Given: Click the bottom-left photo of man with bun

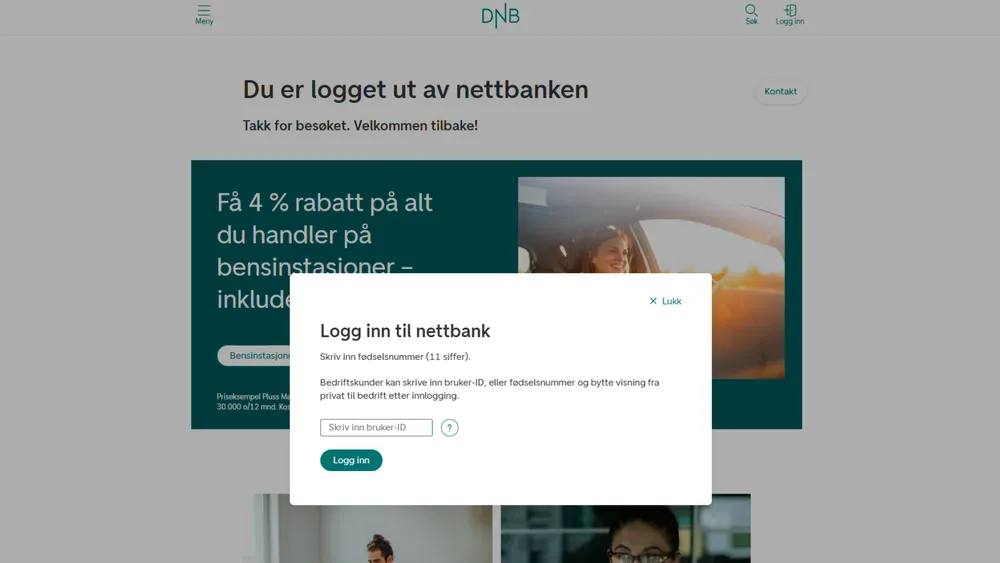Looking at the screenshot, I should pos(373,534).
